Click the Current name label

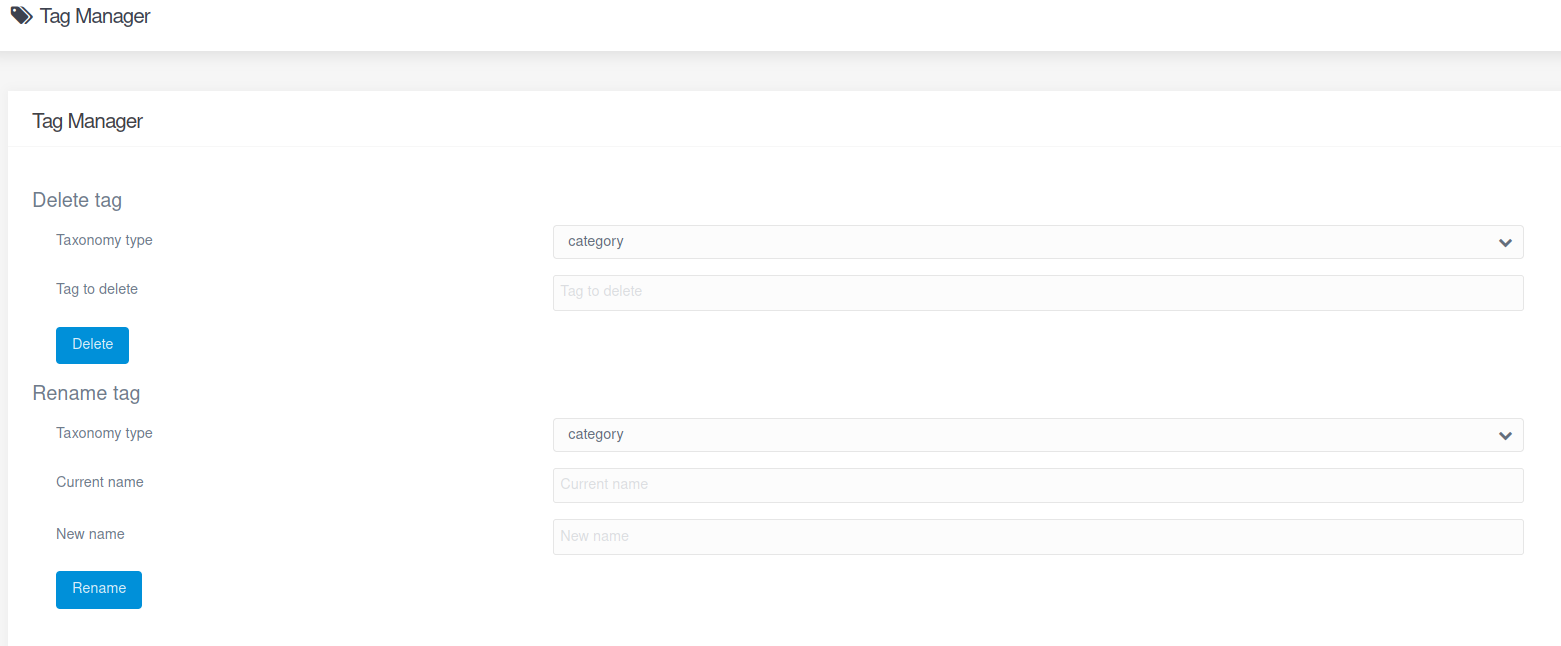[x=100, y=482]
